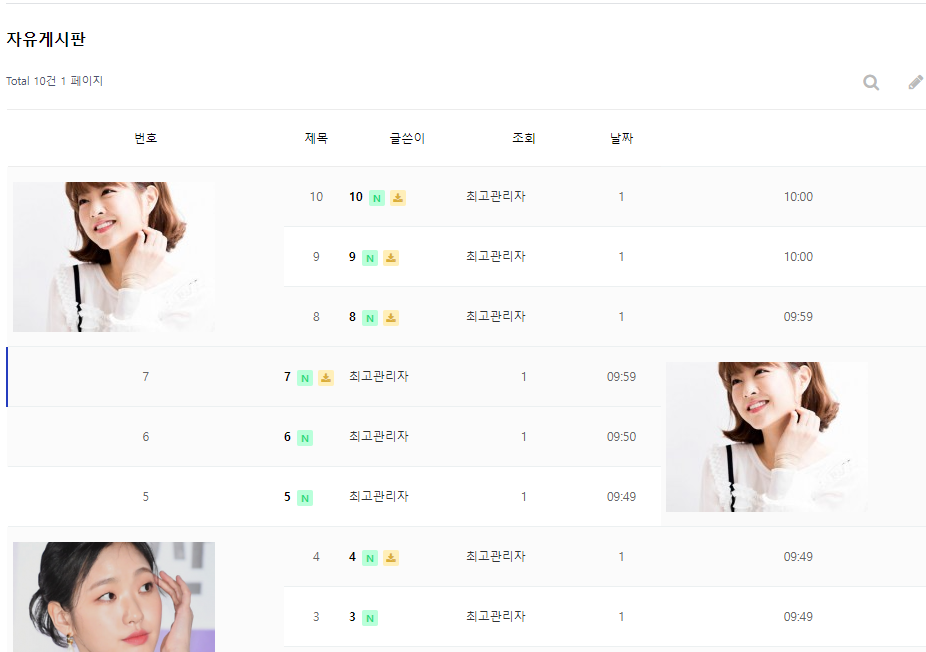This screenshot has width=926, height=652.
Task: Click author 최고관리자 on post 8 row
Action: click(495, 317)
